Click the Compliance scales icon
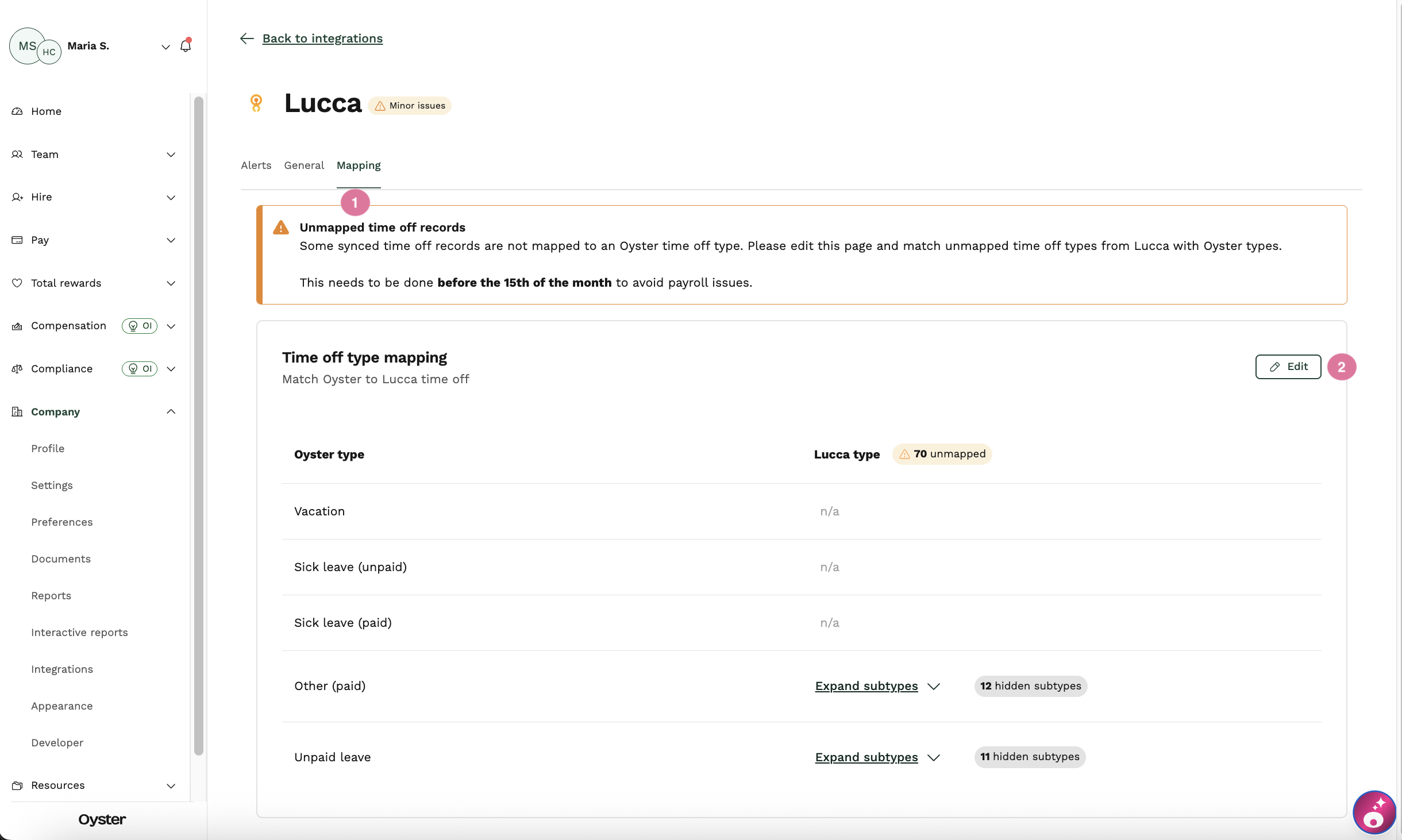Image resolution: width=1402 pixels, height=840 pixels. click(x=17, y=369)
